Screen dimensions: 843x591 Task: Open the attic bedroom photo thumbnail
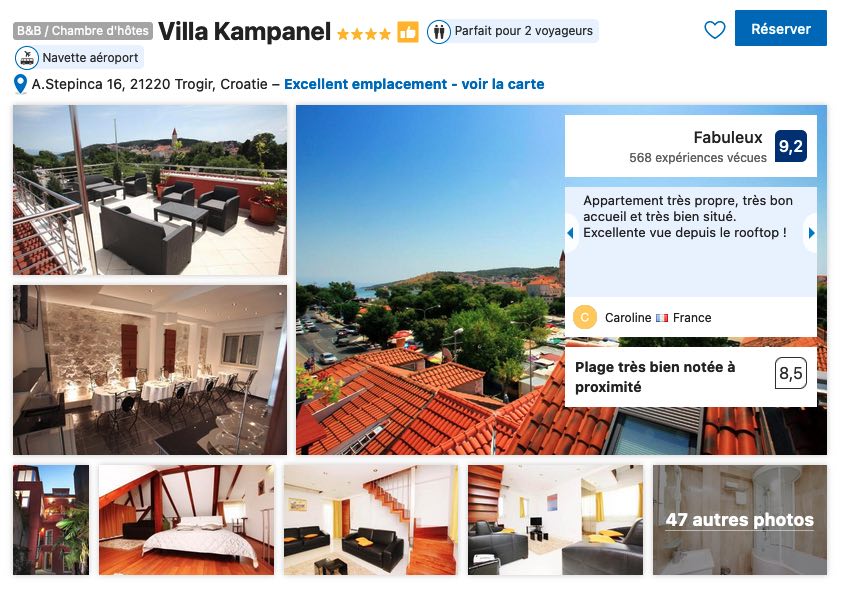pos(186,520)
